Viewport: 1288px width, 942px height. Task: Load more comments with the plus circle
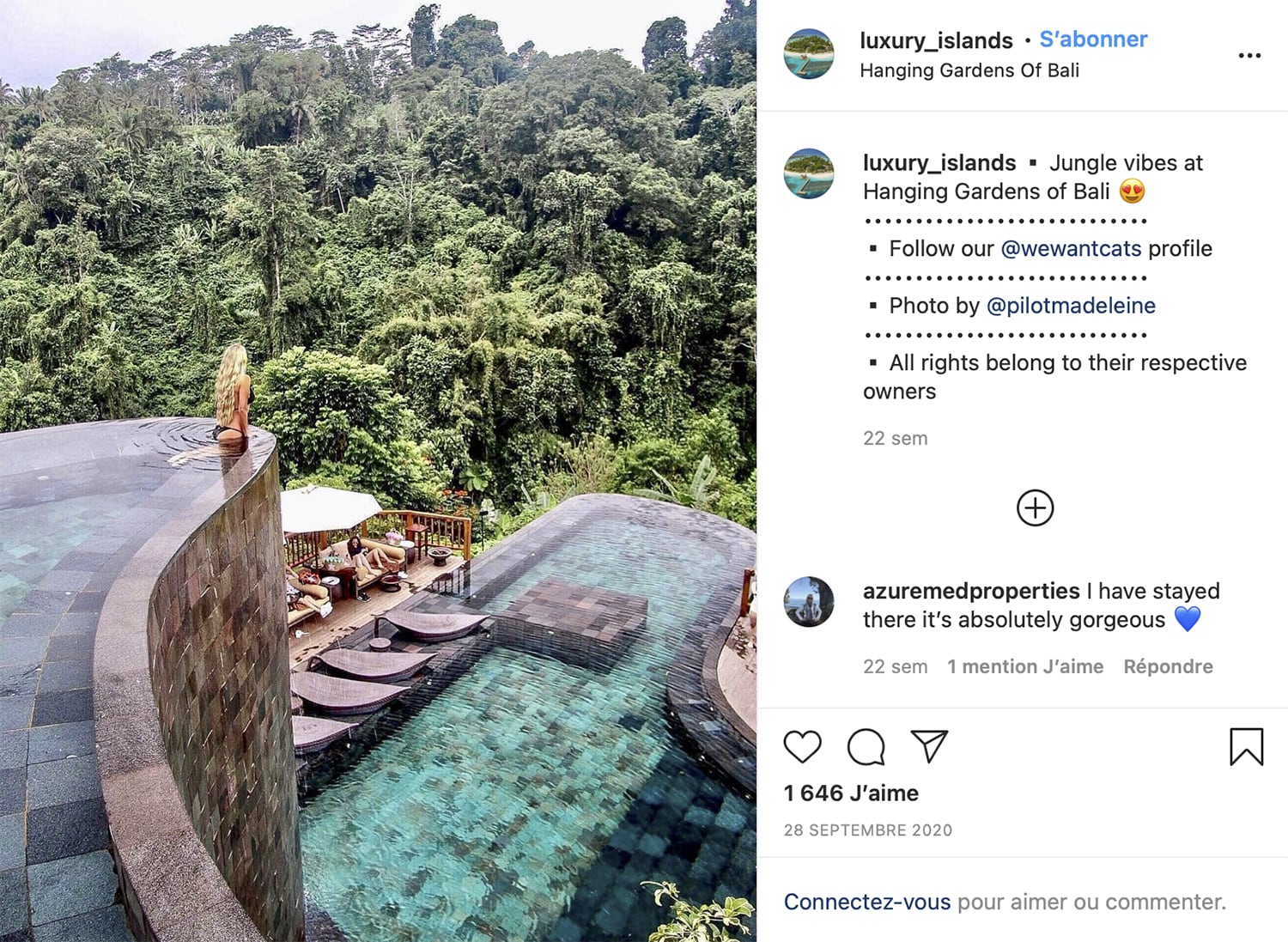(x=1035, y=508)
